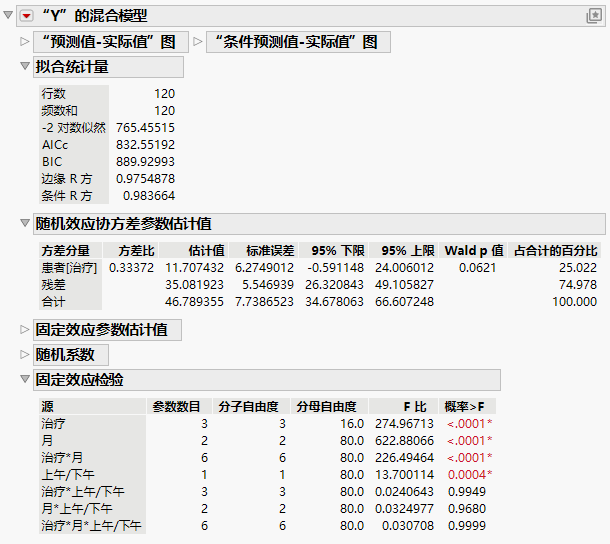Click the 条件 R 方 value 0.983664
The height and width of the screenshot is (544, 610).
click(x=149, y=196)
